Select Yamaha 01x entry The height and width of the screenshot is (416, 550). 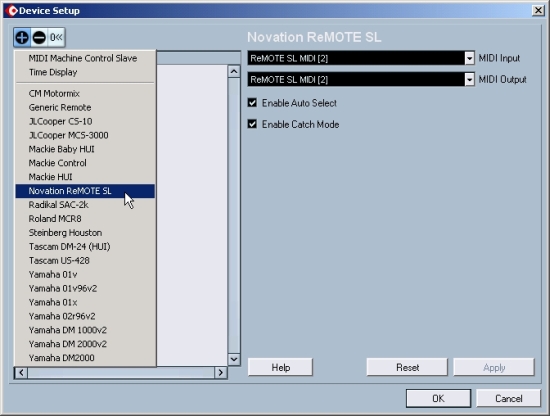[x=85, y=302]
